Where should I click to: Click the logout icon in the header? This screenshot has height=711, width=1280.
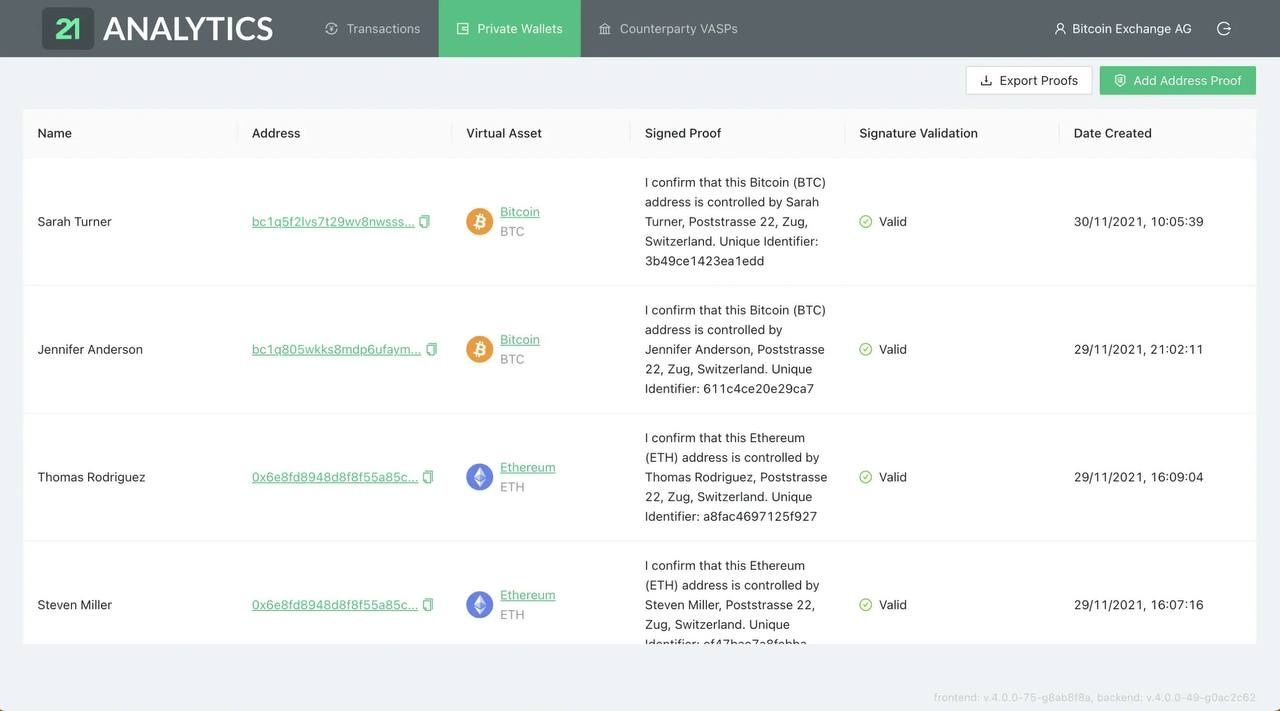[1223, 29]
